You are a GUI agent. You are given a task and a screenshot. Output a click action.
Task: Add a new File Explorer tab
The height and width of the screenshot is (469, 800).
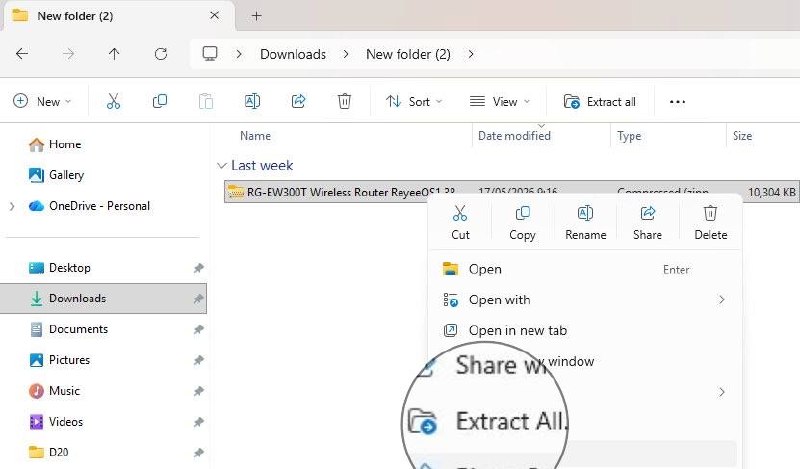pos(257,16)
